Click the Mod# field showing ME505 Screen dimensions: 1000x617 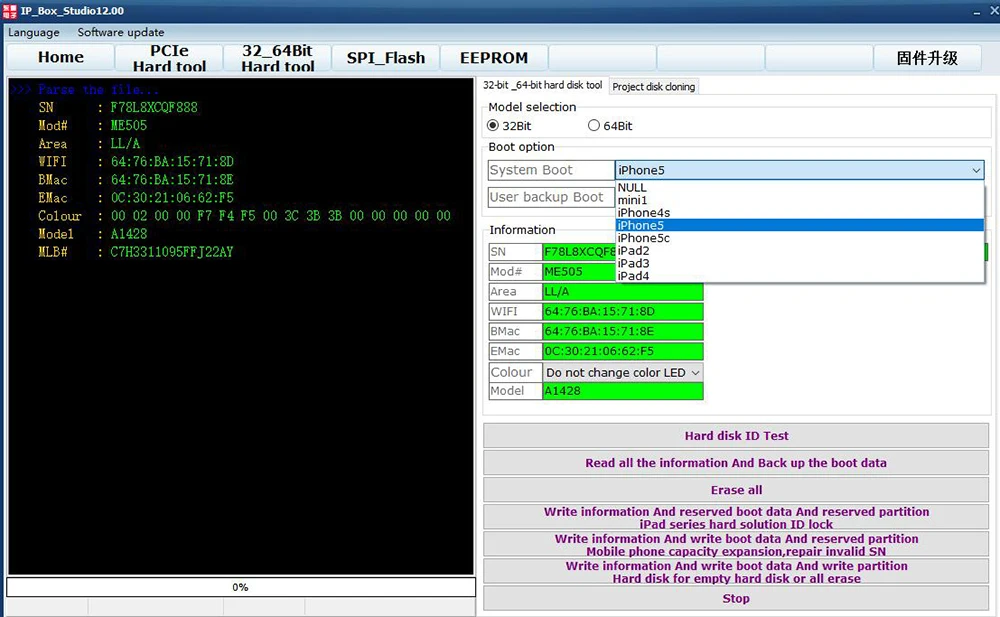pos(579,272)
